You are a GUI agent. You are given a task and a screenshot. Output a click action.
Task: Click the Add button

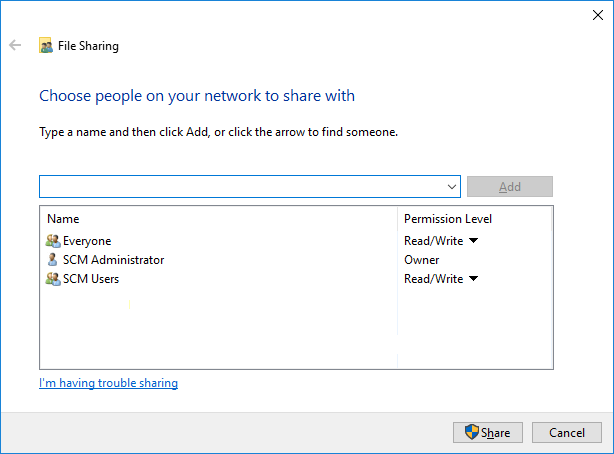point(509,187)
